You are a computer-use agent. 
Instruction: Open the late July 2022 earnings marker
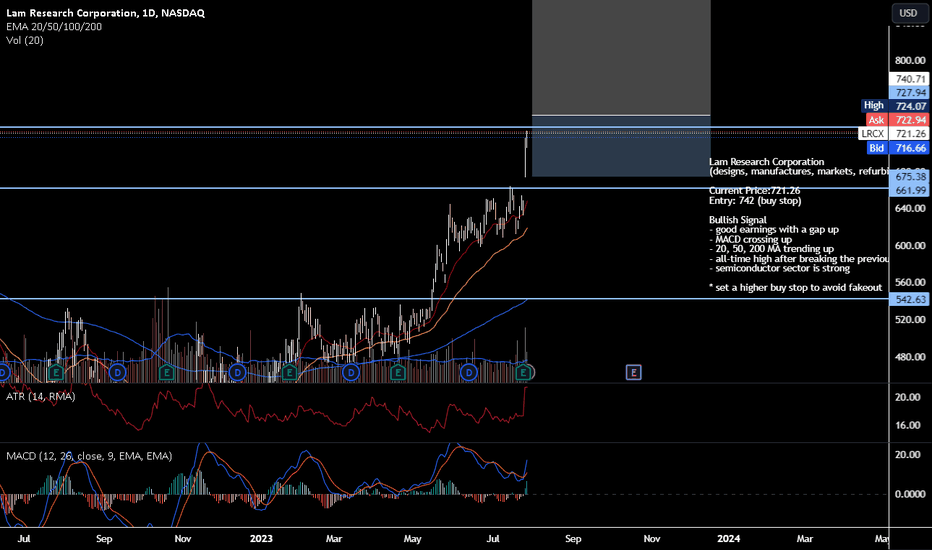click(x=56, y=373)
